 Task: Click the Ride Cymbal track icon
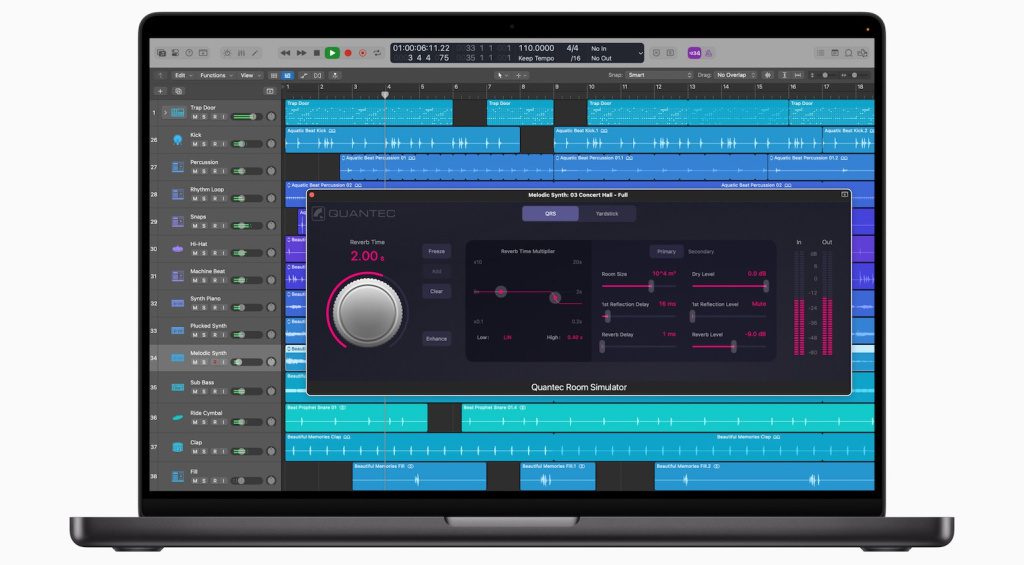pyautogui.click(x=178, y=417)
